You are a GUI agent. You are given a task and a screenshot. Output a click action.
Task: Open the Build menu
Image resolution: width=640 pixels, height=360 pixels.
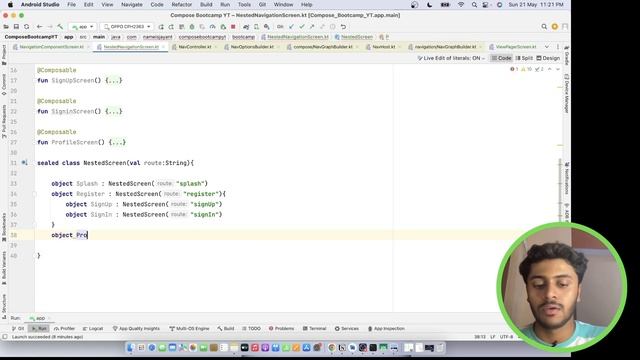(x=206, y=4)
